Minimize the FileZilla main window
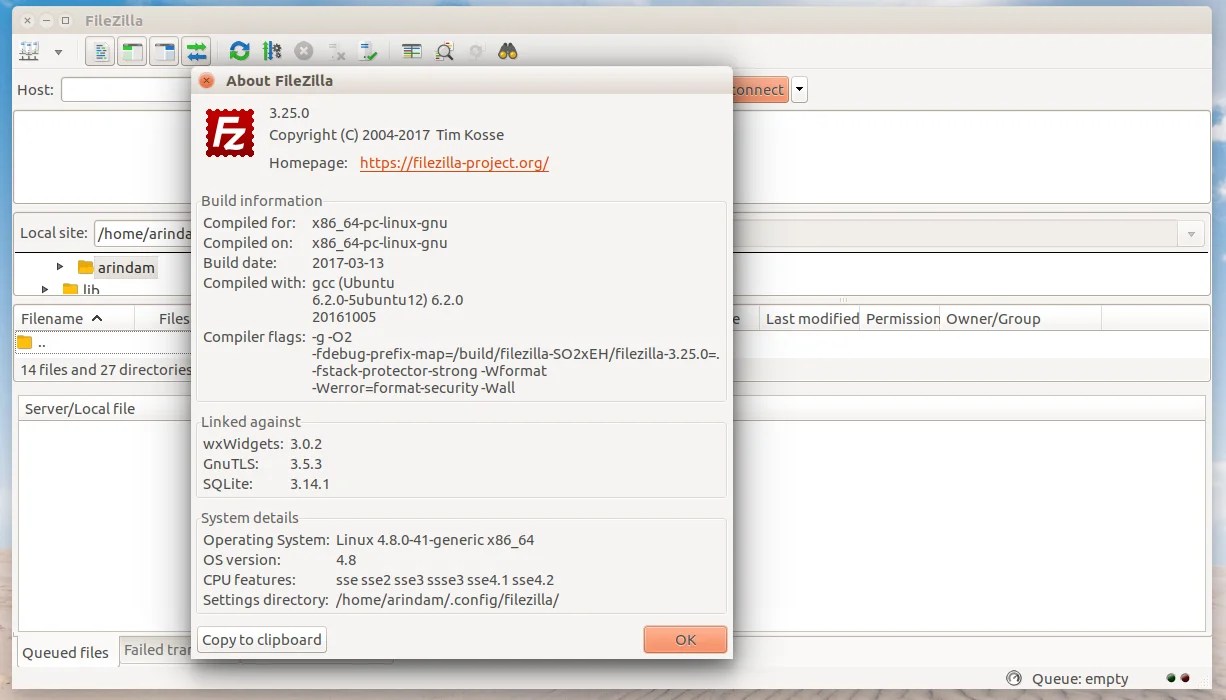This screenshot has width=1226, height=700. (x=46, y=20)
